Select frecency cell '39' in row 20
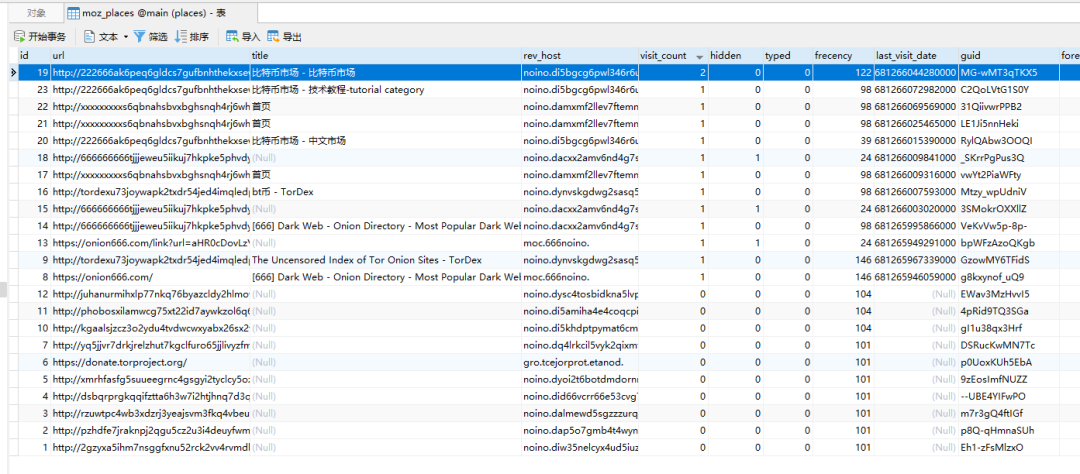This screenshot has width=1080, height=474. 842,141
